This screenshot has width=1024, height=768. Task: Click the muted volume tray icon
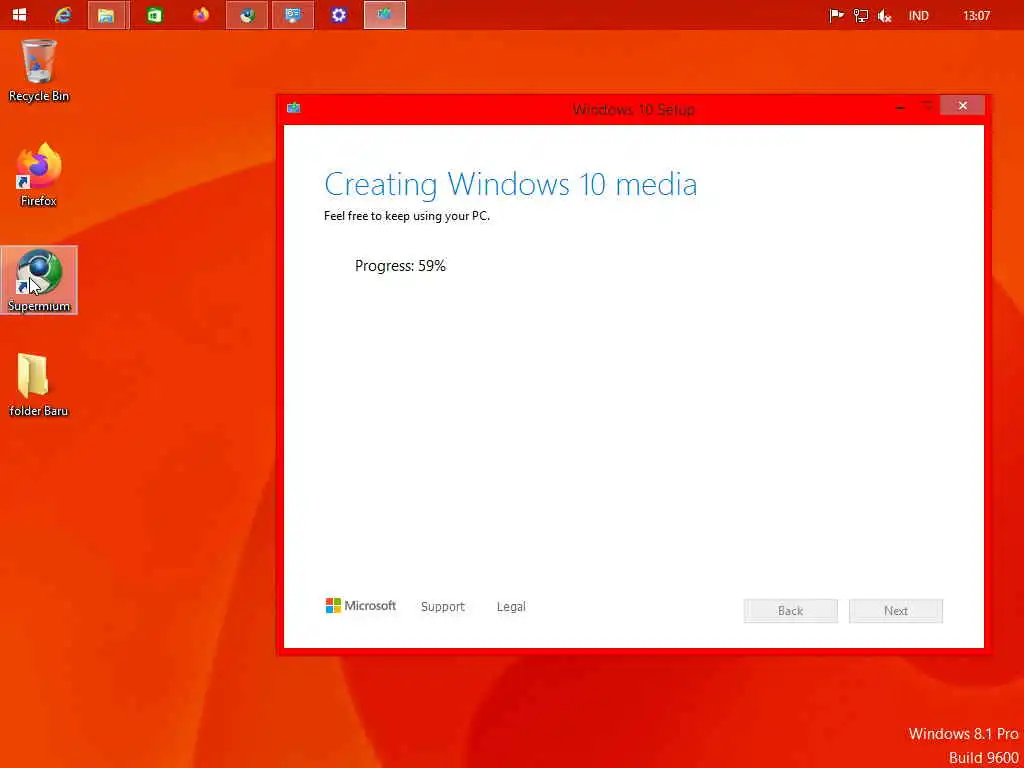[885, 15]
